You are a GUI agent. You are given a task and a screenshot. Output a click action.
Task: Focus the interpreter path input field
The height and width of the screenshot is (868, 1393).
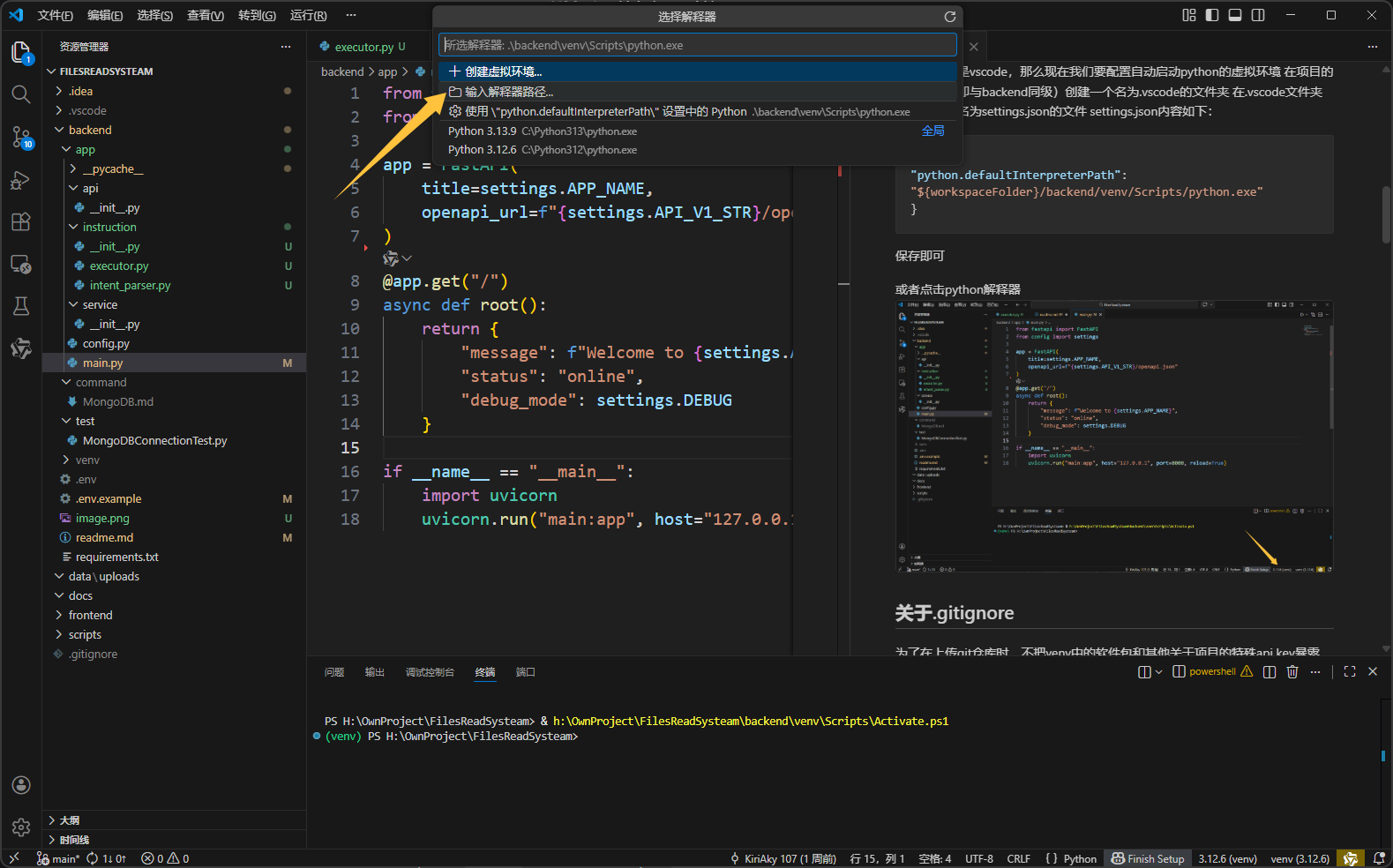coord(697,45)
